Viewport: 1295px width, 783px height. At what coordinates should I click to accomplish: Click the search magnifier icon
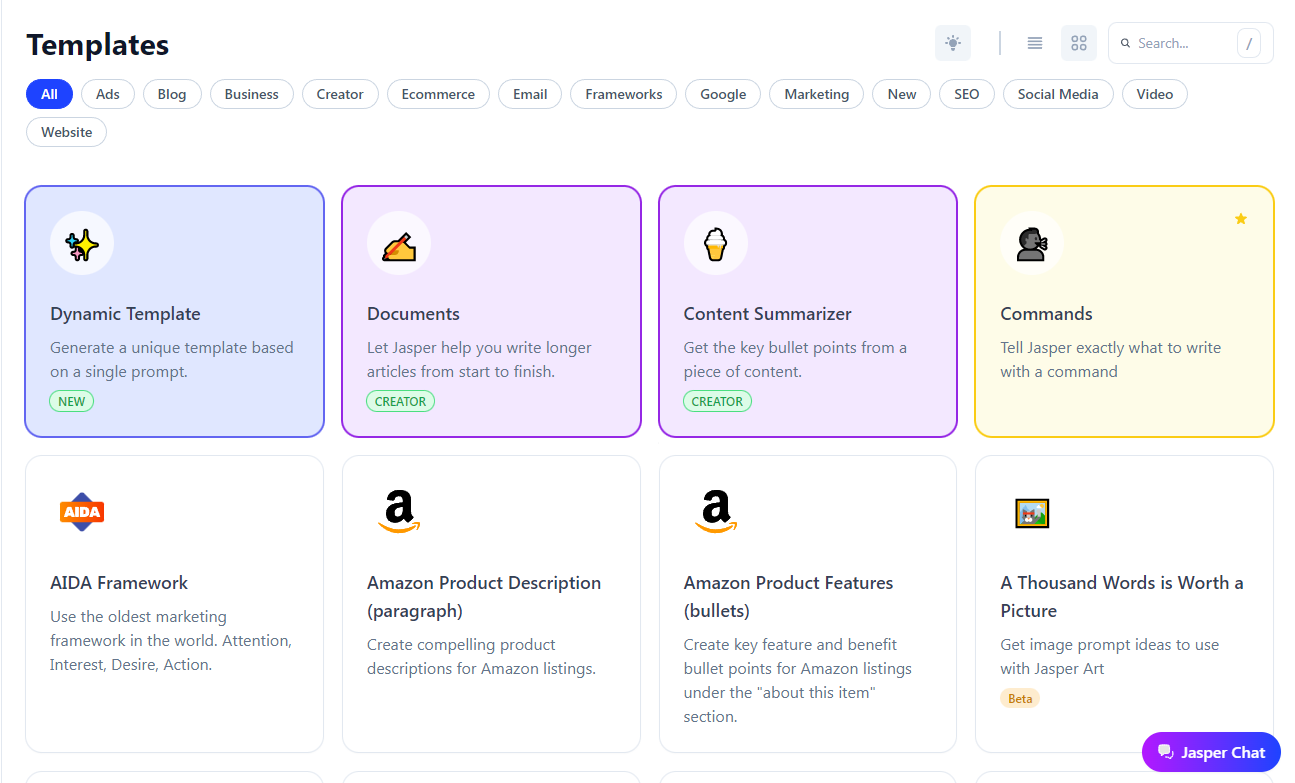[1125, 43]
